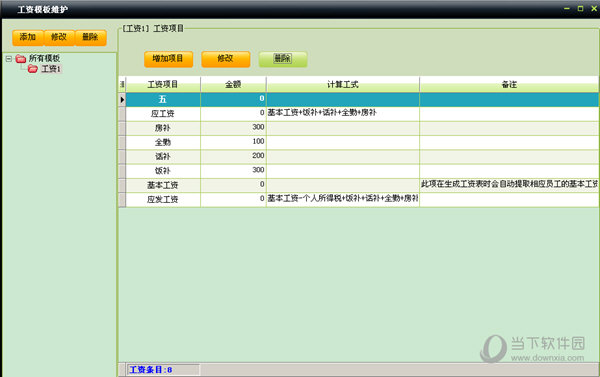Click the 100 amount in 全勤 row
Screen dimensions: 600x377
pyautogui.click(x=258, y=142)
